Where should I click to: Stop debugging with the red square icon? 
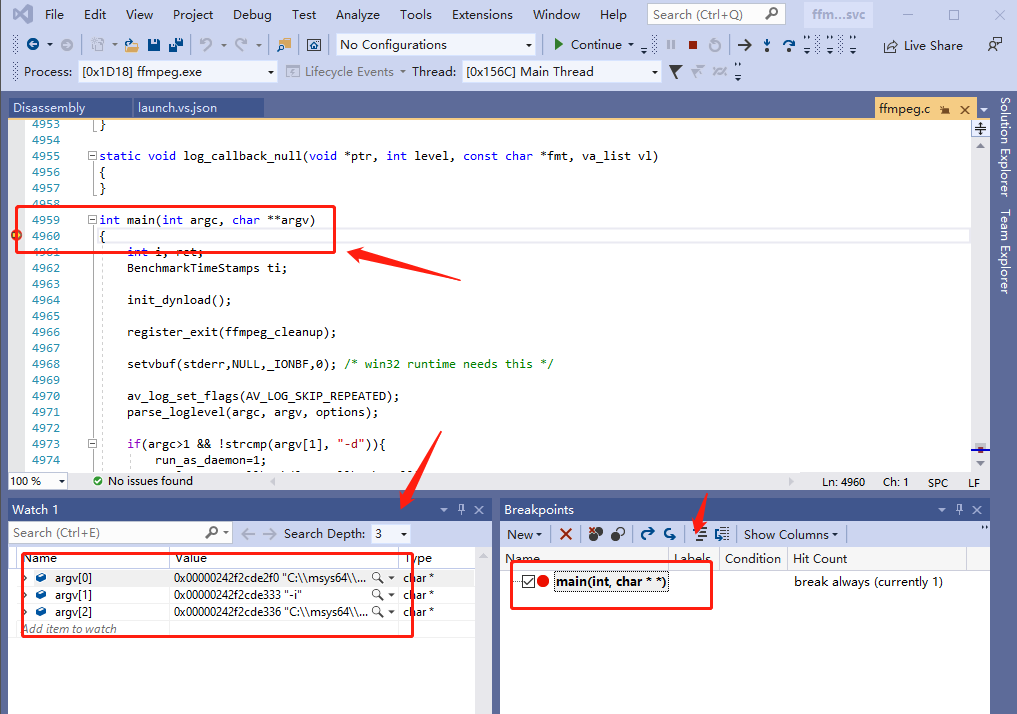click(x=693, y=45)
